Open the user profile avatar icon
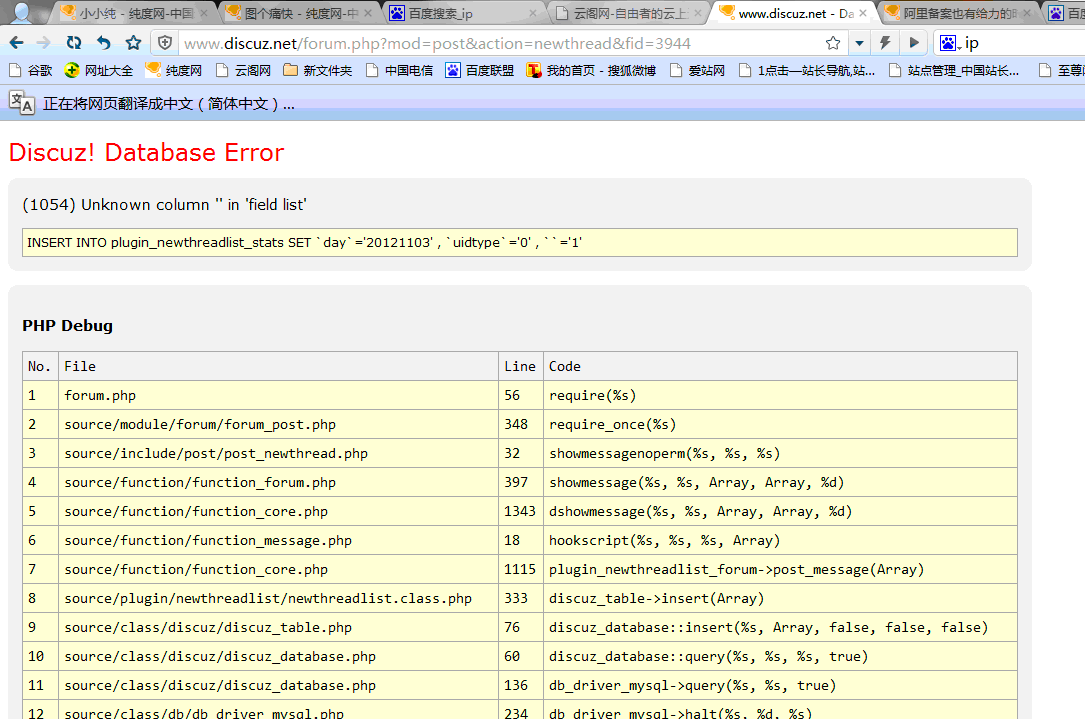1085x719 pixels. coord(21,12)
